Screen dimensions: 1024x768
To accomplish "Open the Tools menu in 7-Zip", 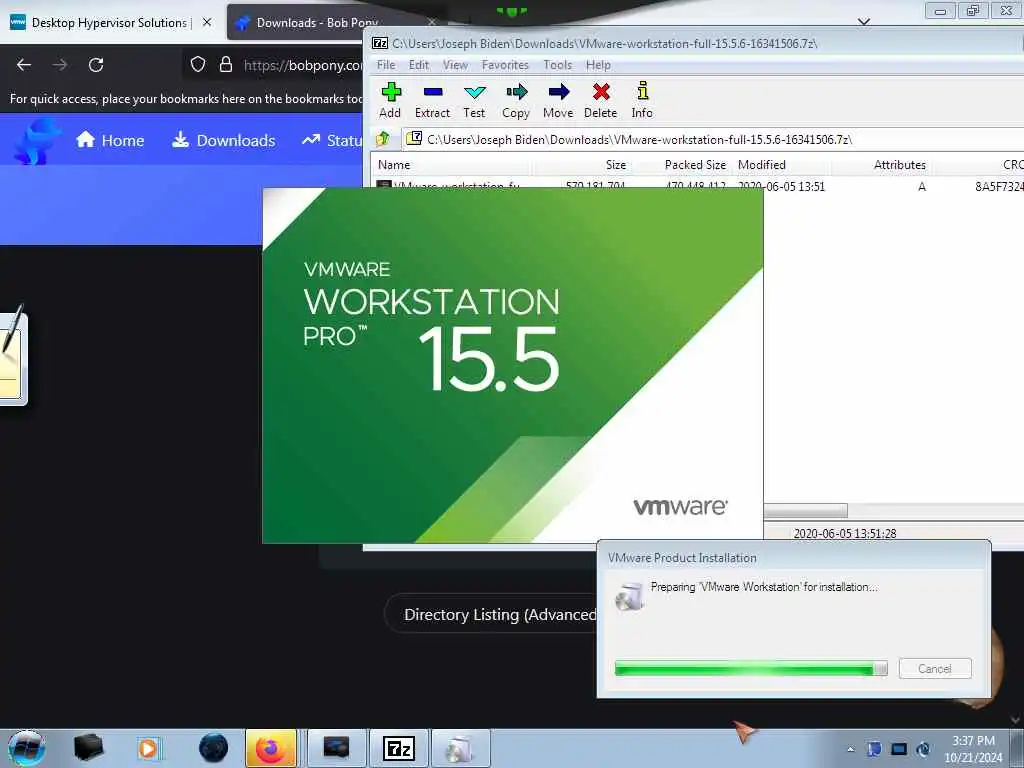I will coord(557,65).
